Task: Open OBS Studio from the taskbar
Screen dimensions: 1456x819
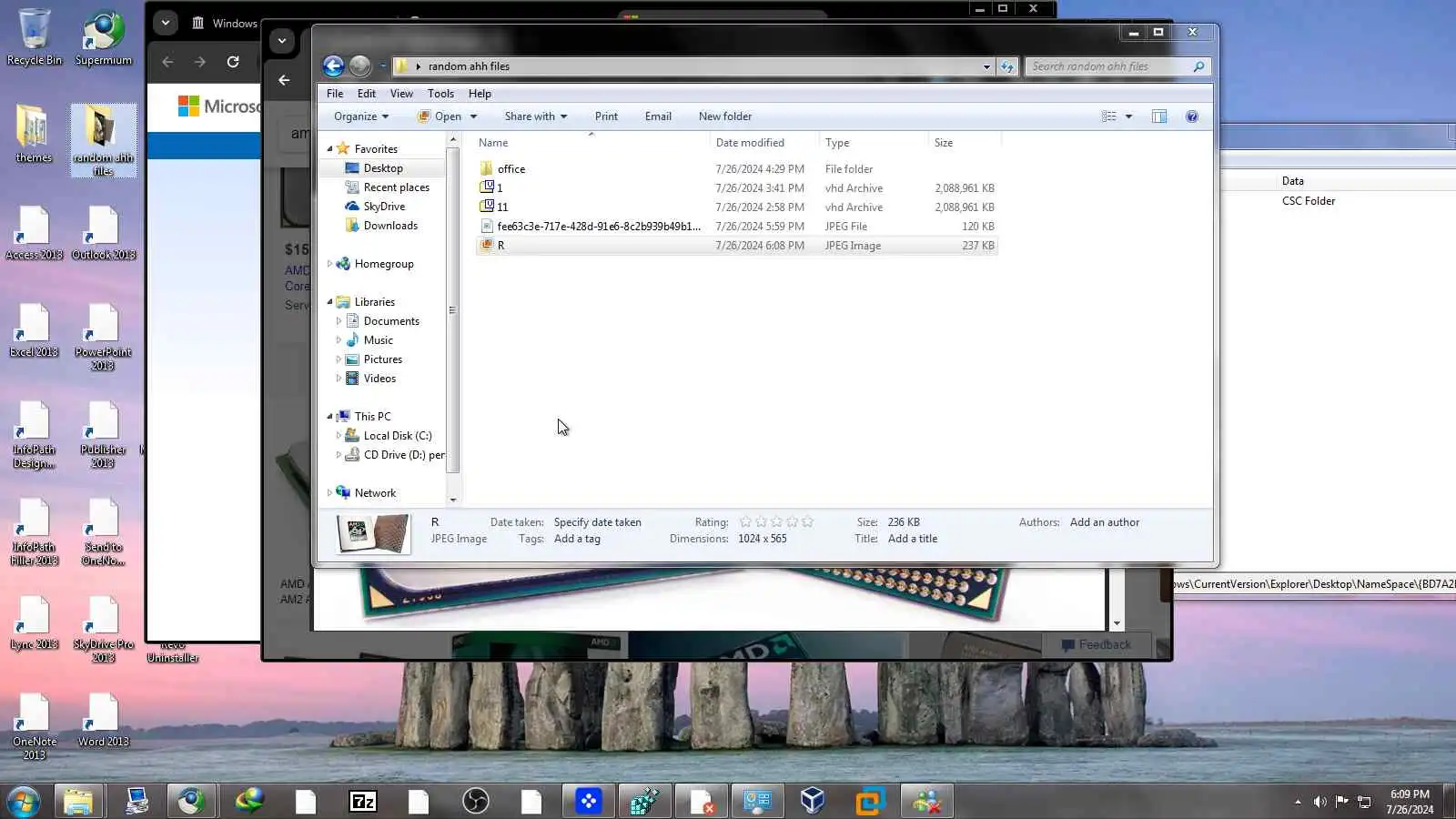Action: pos(476,802)
